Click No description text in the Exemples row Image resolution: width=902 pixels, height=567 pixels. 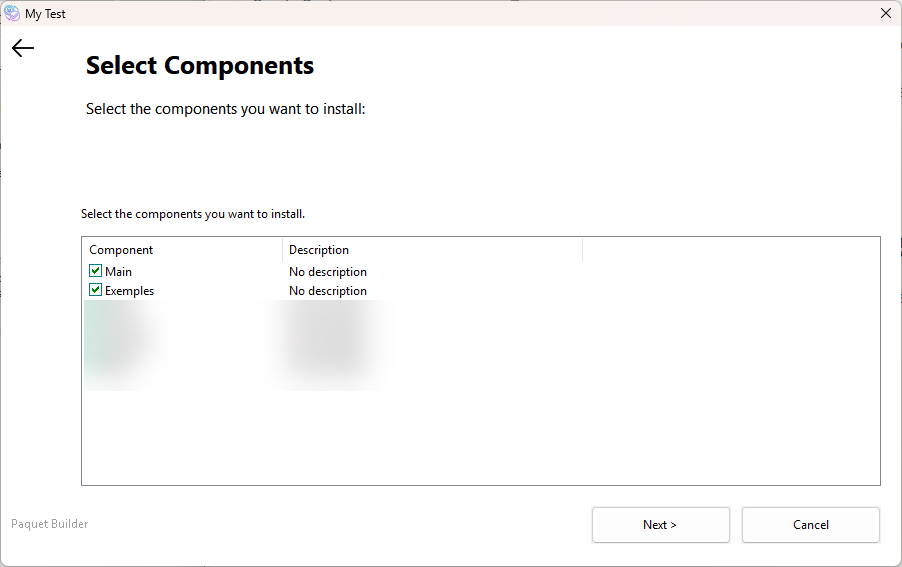(328, 291)
